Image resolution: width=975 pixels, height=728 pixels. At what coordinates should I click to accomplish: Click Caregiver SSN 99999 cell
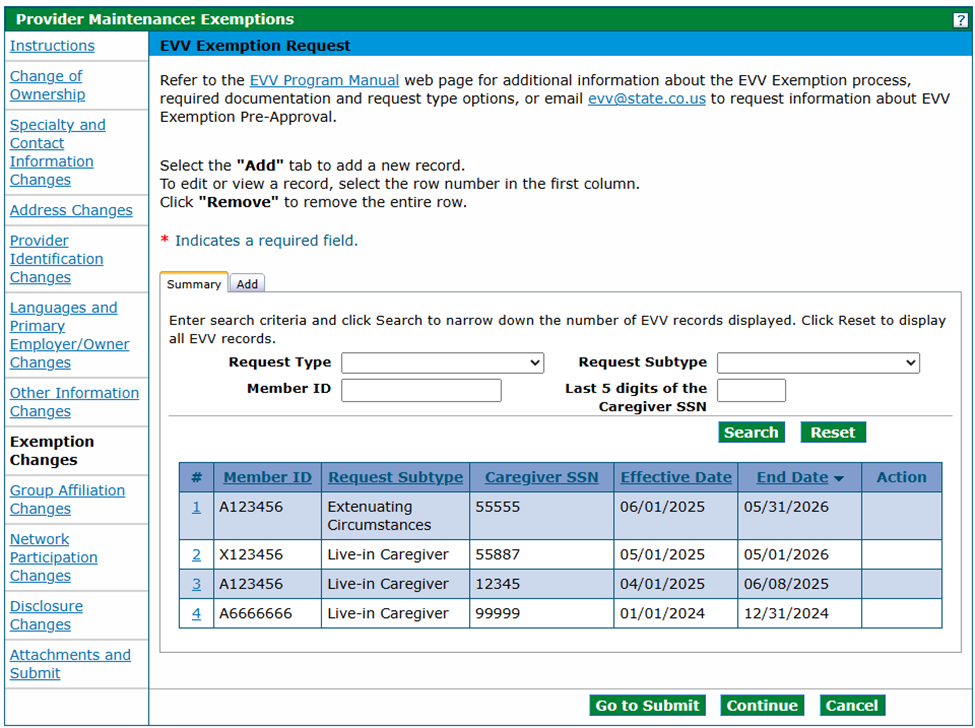pyautogui.click(x=542, y=614)
